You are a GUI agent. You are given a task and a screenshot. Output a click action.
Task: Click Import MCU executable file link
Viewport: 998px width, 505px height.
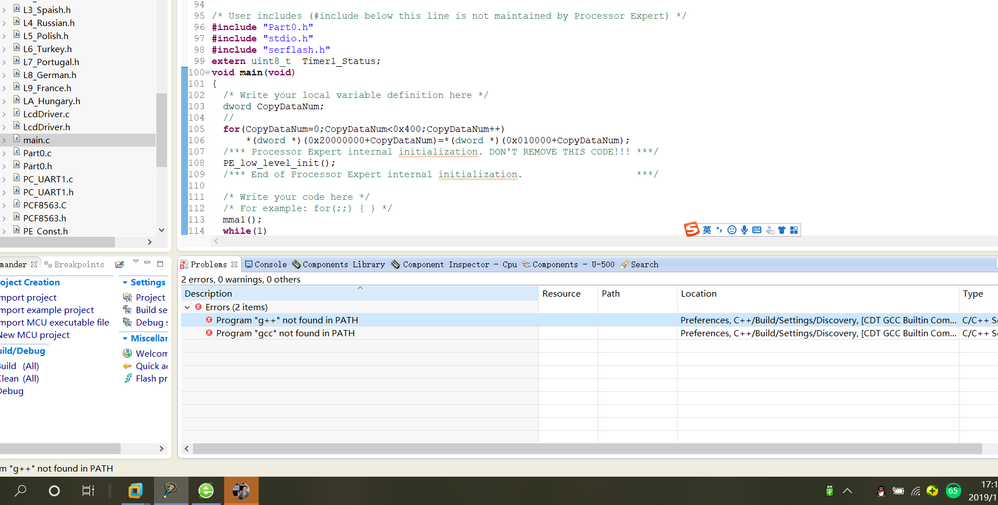54,322
